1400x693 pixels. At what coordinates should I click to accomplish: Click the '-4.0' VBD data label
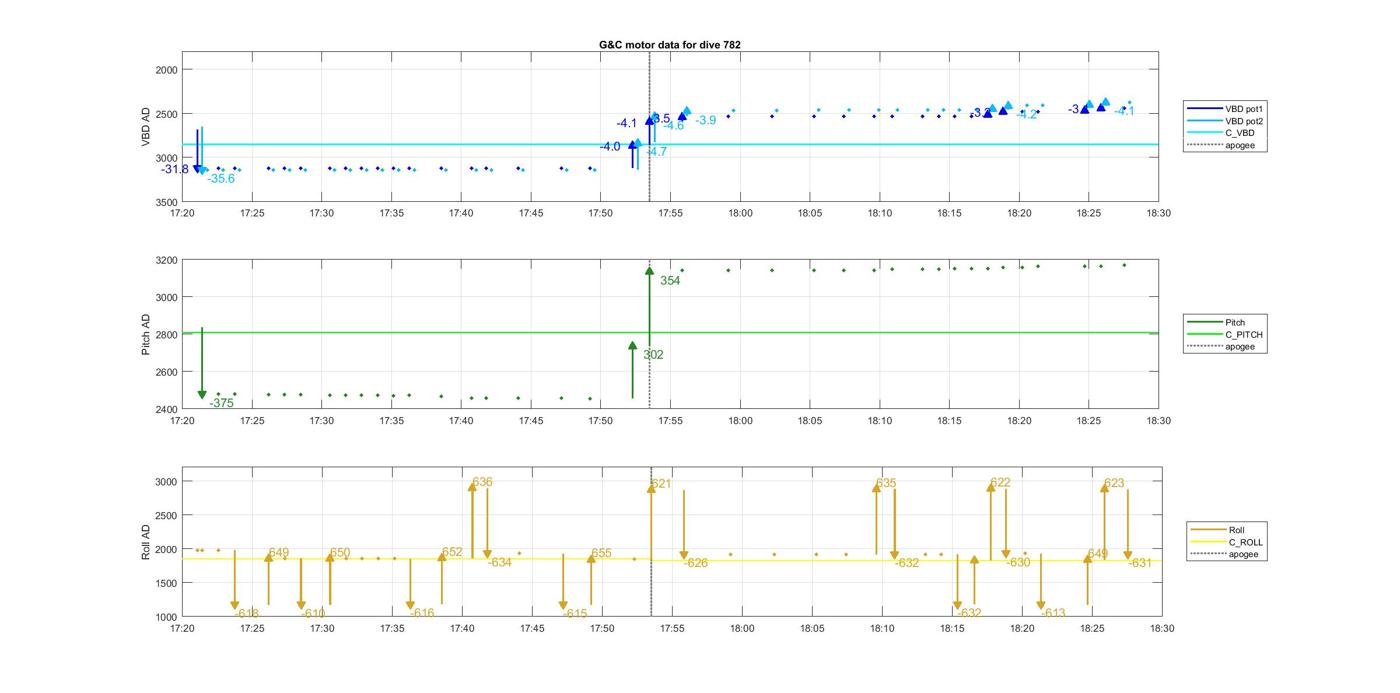click(x=610, y=147)
